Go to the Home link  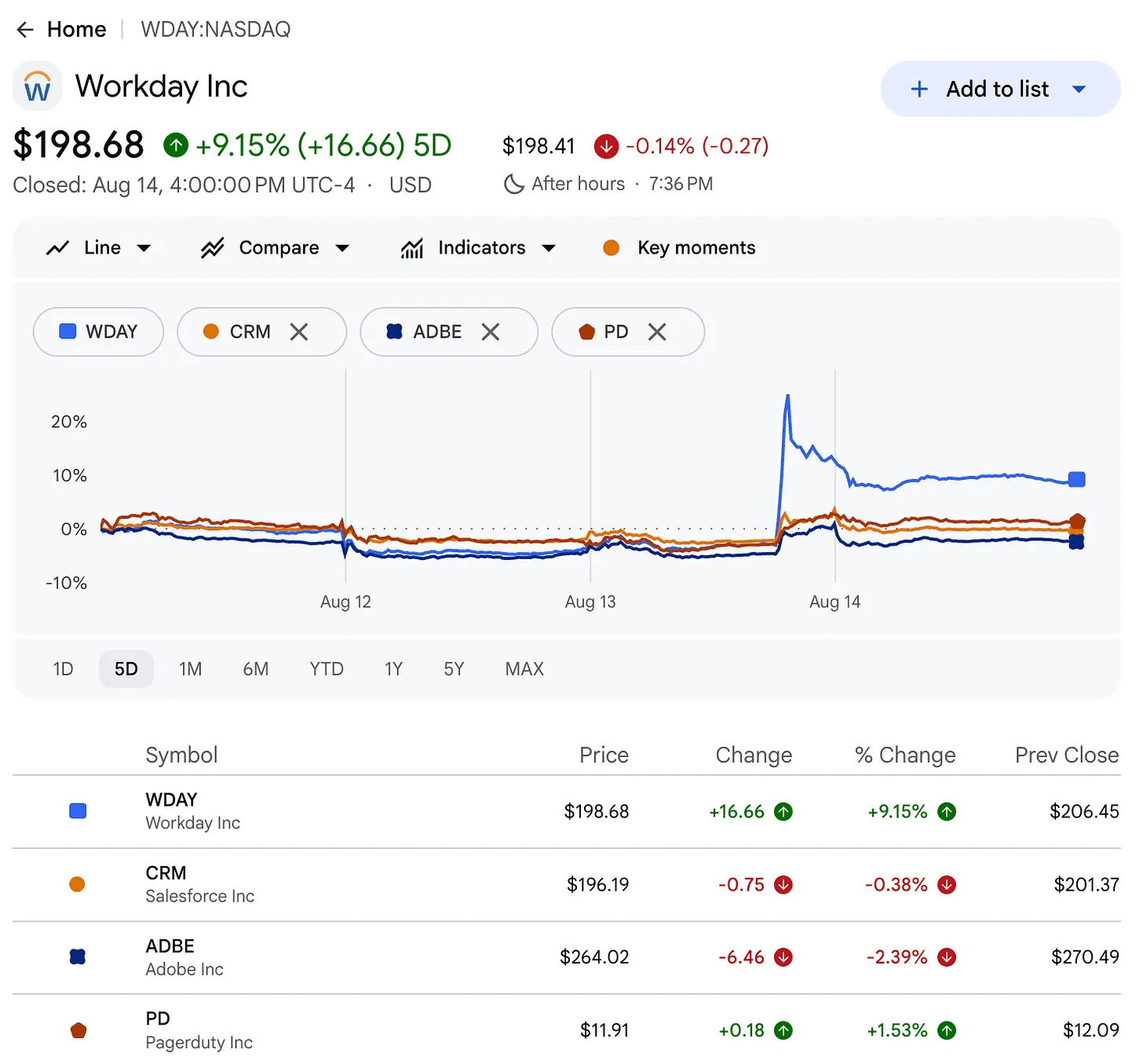[77, 30]
